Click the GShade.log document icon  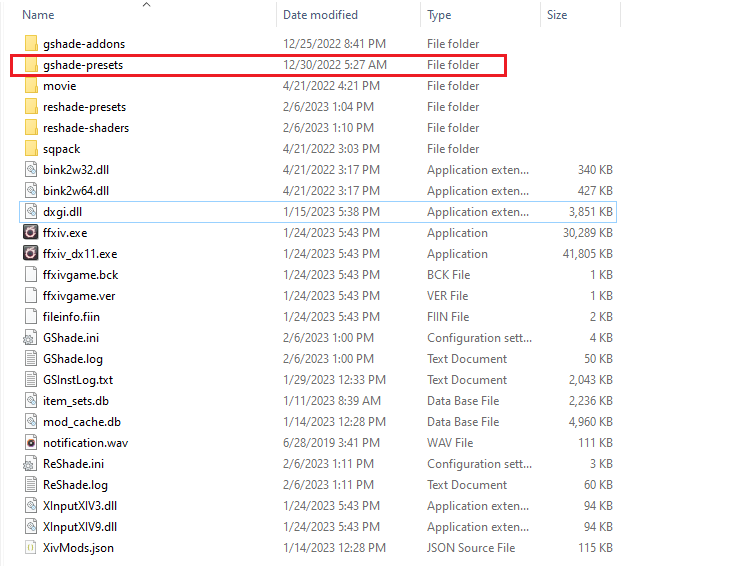(31, 359)
